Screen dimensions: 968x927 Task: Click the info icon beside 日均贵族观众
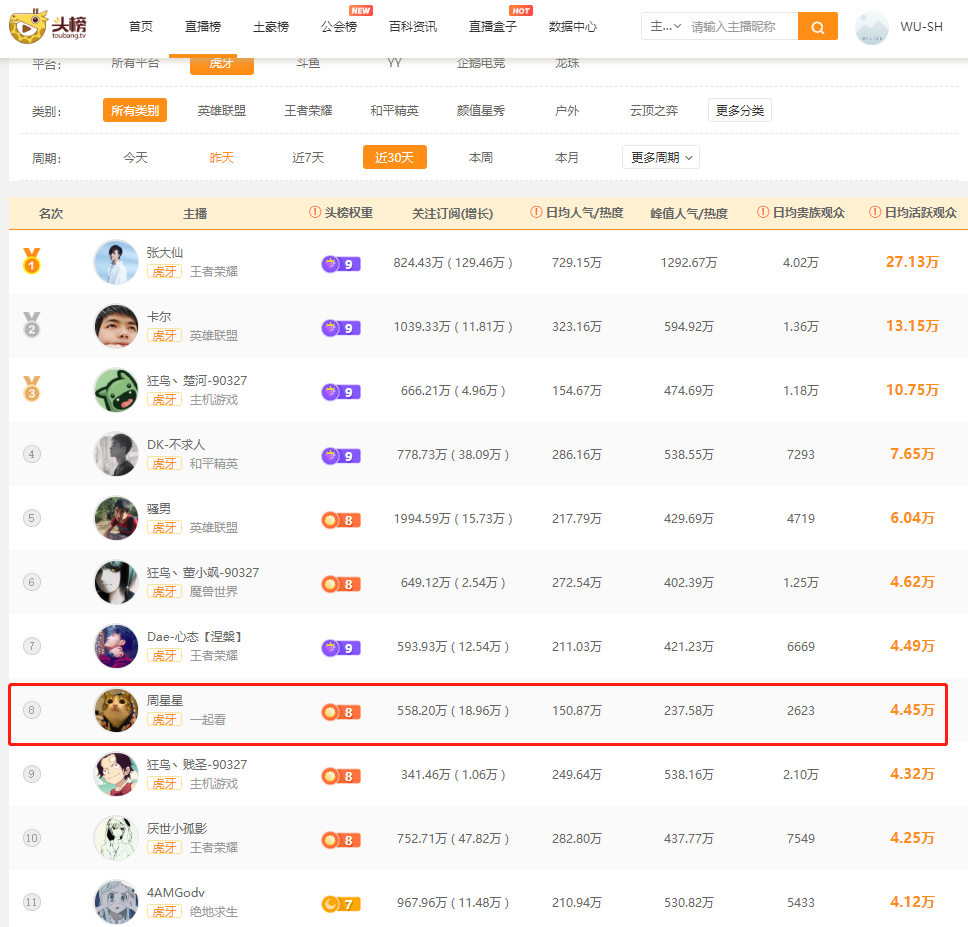coord(763,212)
